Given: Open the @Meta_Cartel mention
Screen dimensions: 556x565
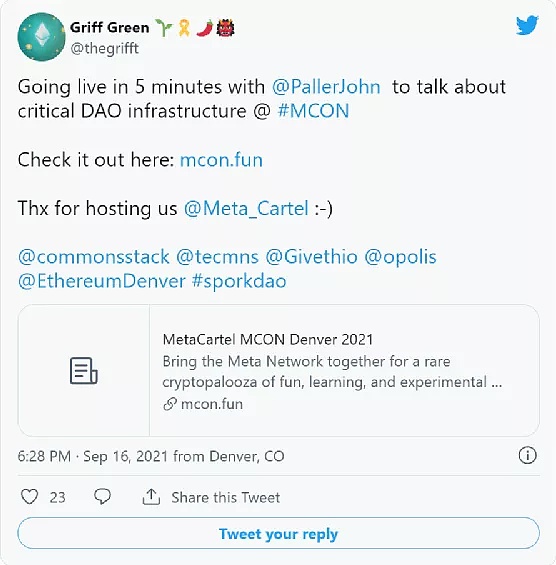Looking at the screenshot, I should tap(246, 209).
